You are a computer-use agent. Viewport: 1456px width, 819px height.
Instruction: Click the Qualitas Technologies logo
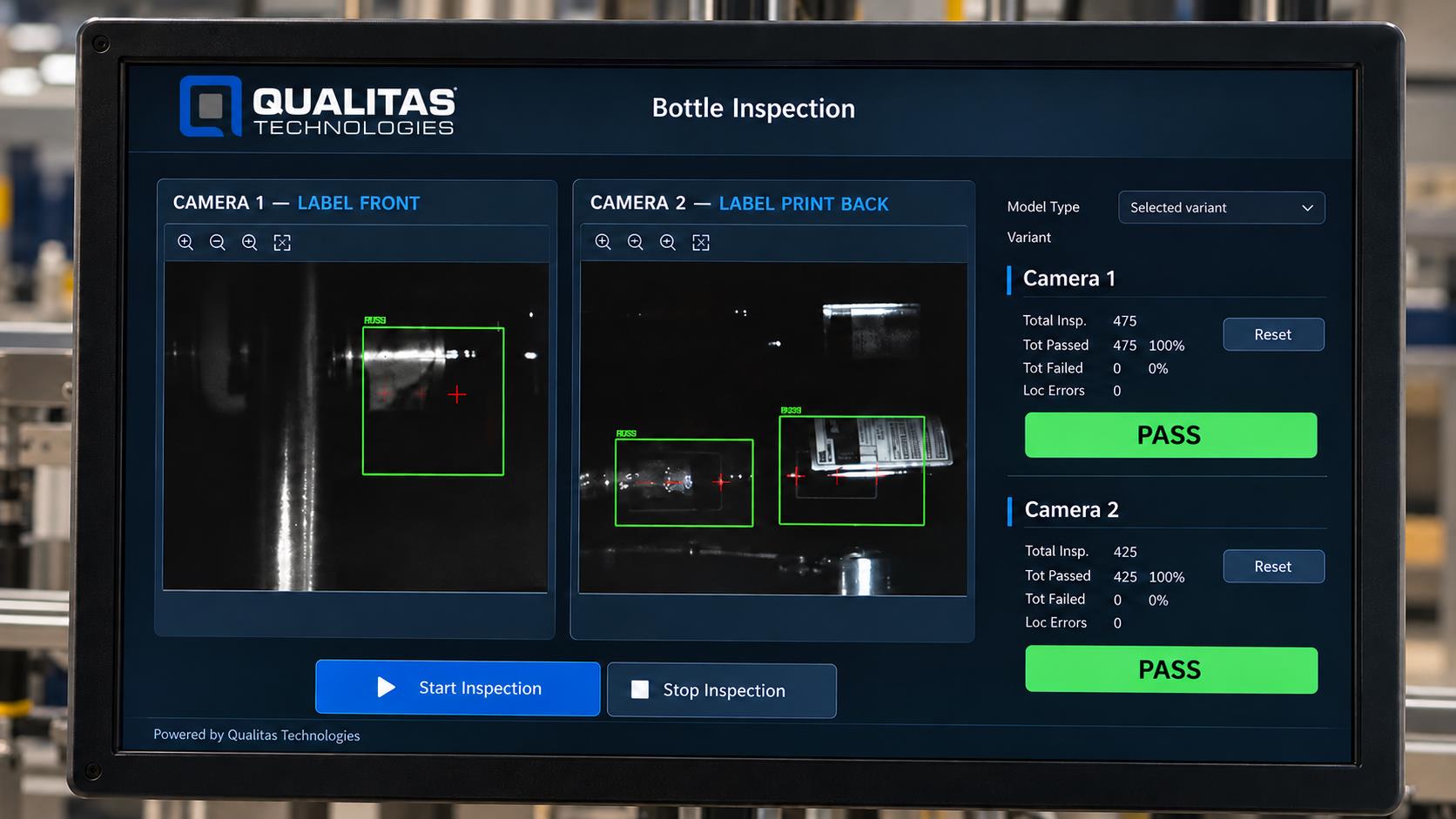click(318, 107)
